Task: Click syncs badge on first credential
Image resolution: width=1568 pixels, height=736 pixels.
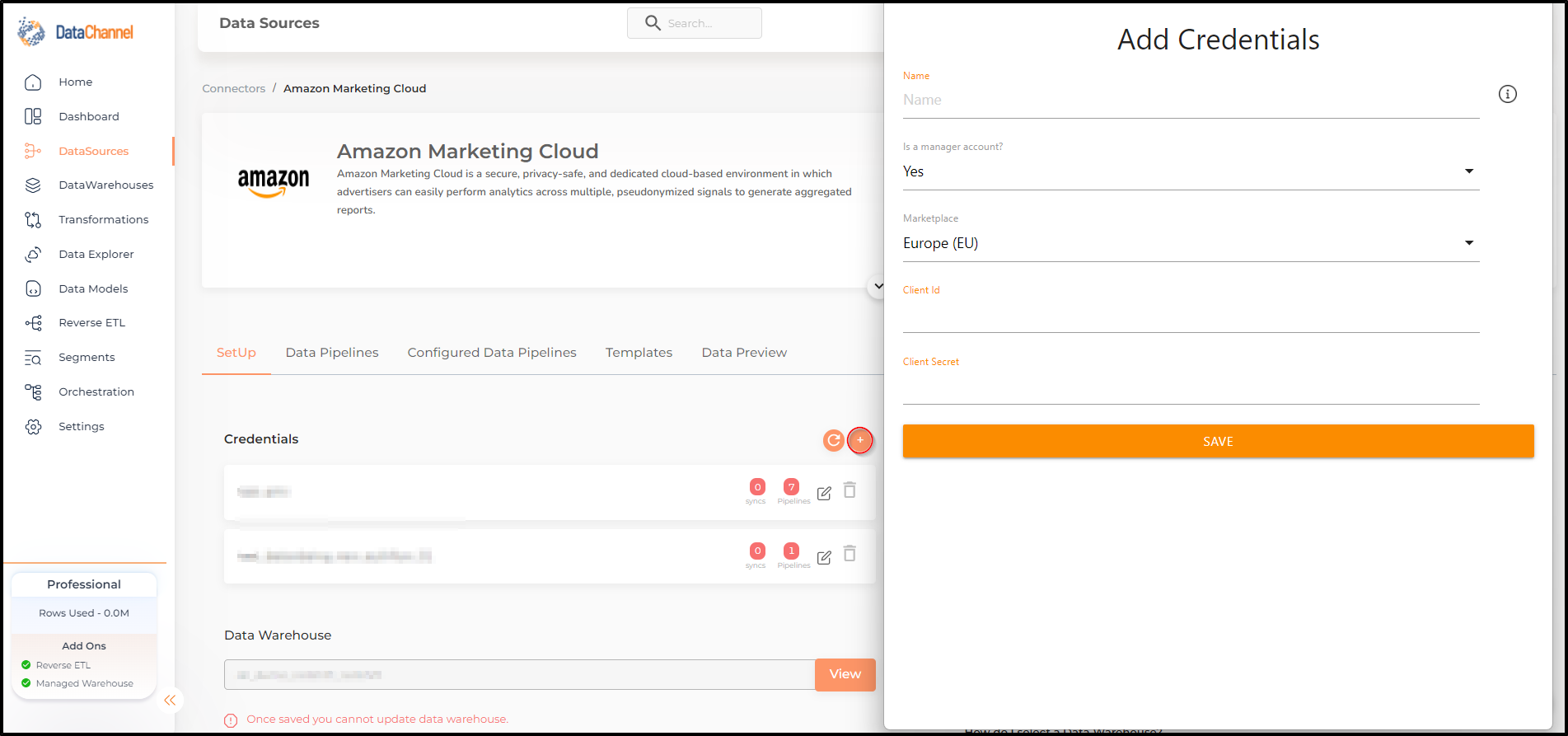Action: pyautogui.click(x=757, y=487)
